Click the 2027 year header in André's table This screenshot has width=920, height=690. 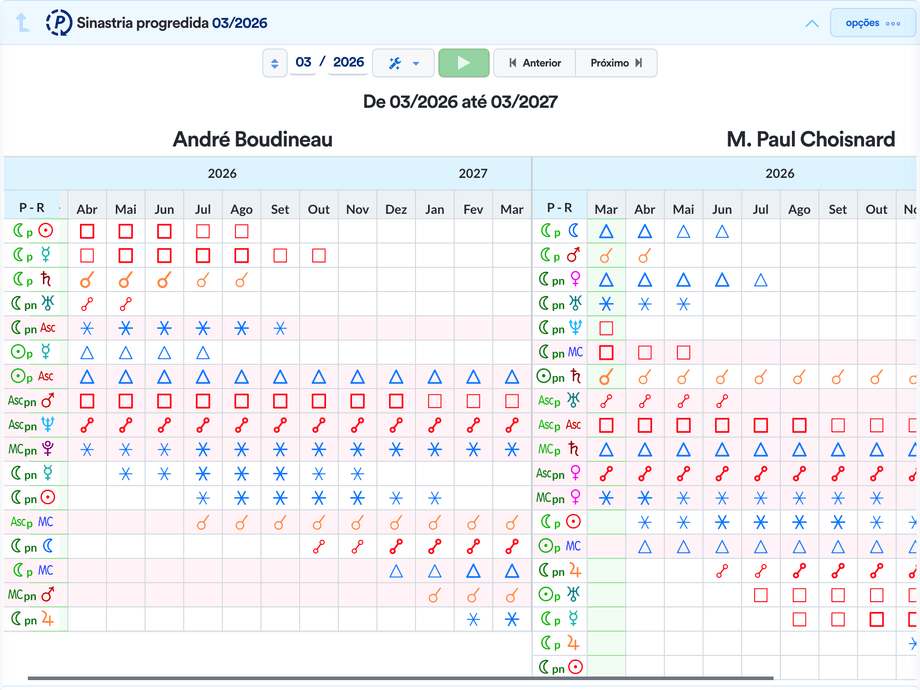(473, 174)
